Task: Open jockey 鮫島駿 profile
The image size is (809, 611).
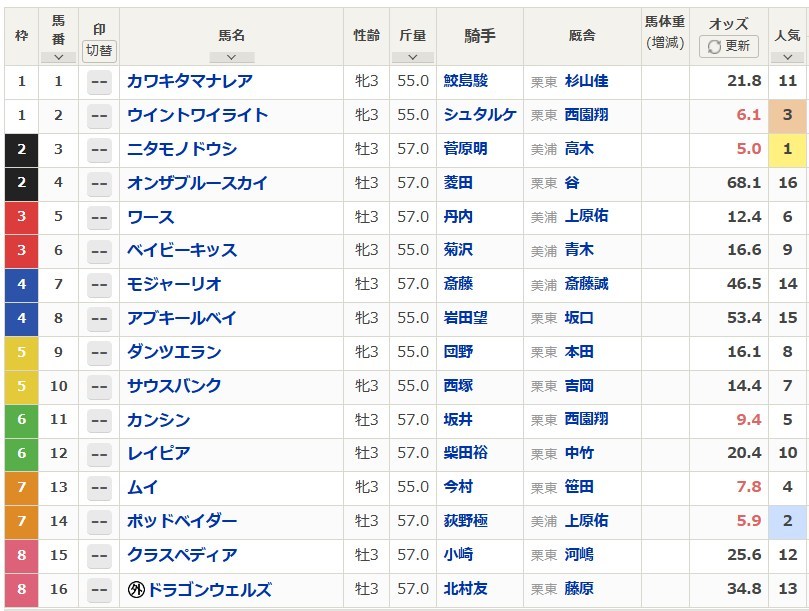Action: (x=465, y=82)
